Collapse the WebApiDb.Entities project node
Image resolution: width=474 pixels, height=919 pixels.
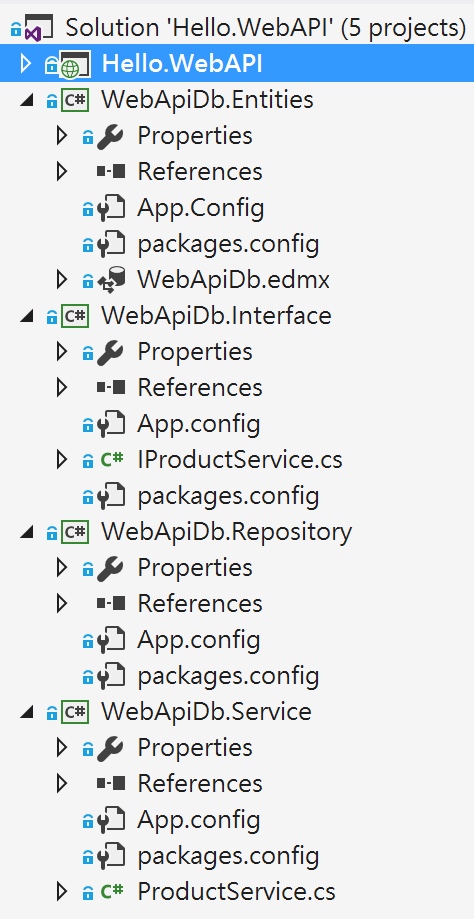click(x=26, y=101)
